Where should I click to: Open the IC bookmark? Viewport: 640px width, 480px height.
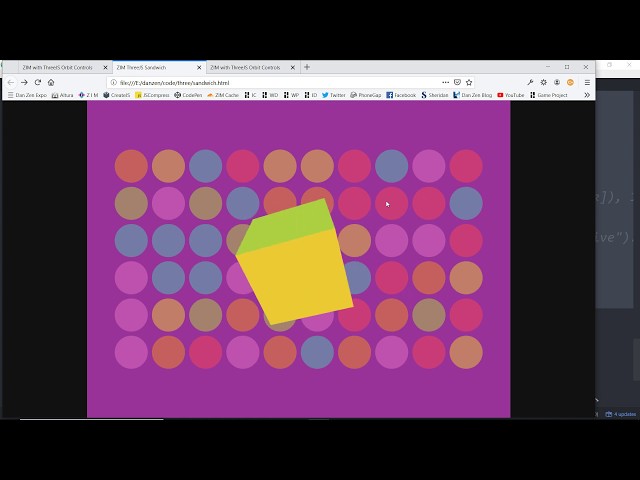pos(250,95)
